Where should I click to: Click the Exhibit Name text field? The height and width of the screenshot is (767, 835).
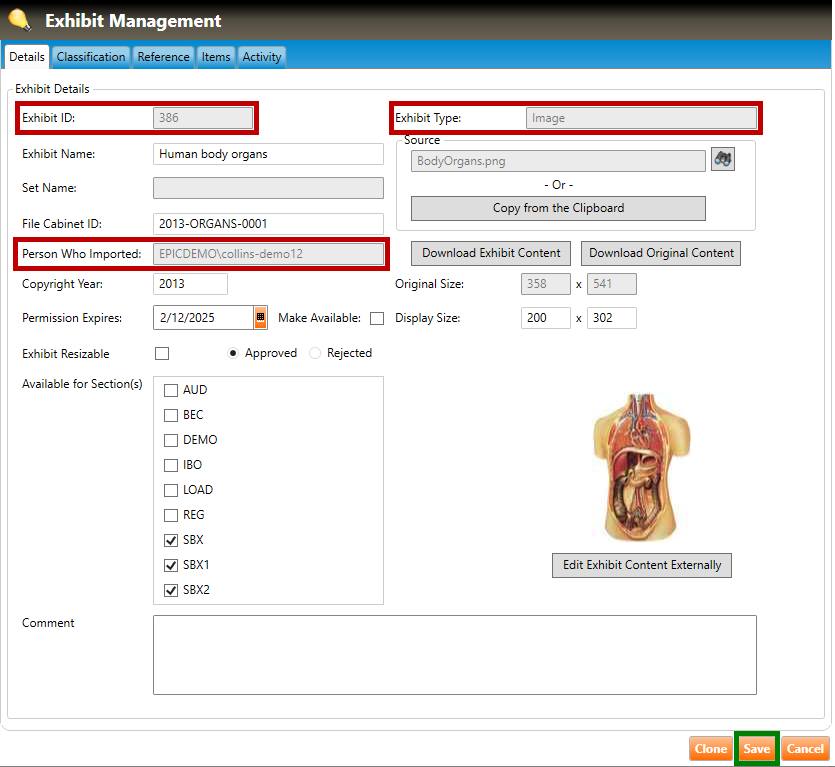click(x=268, y=154)
